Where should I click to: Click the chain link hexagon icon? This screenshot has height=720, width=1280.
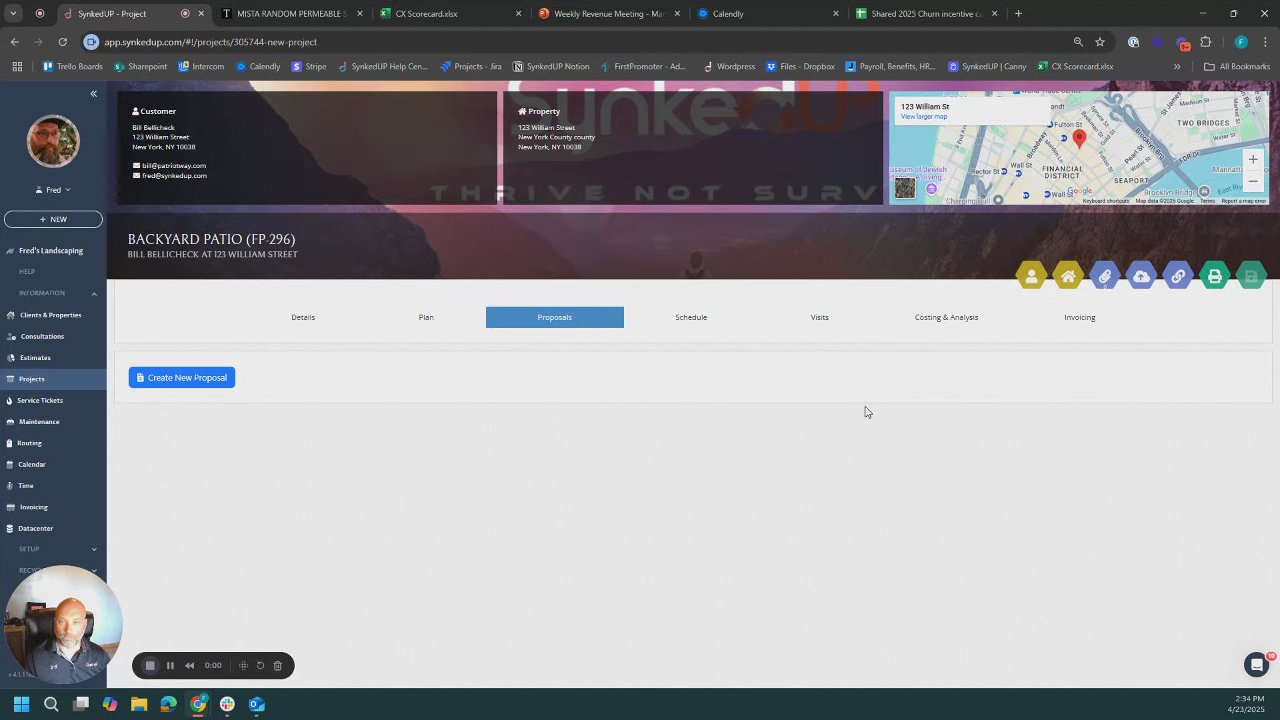[1178, 276]
